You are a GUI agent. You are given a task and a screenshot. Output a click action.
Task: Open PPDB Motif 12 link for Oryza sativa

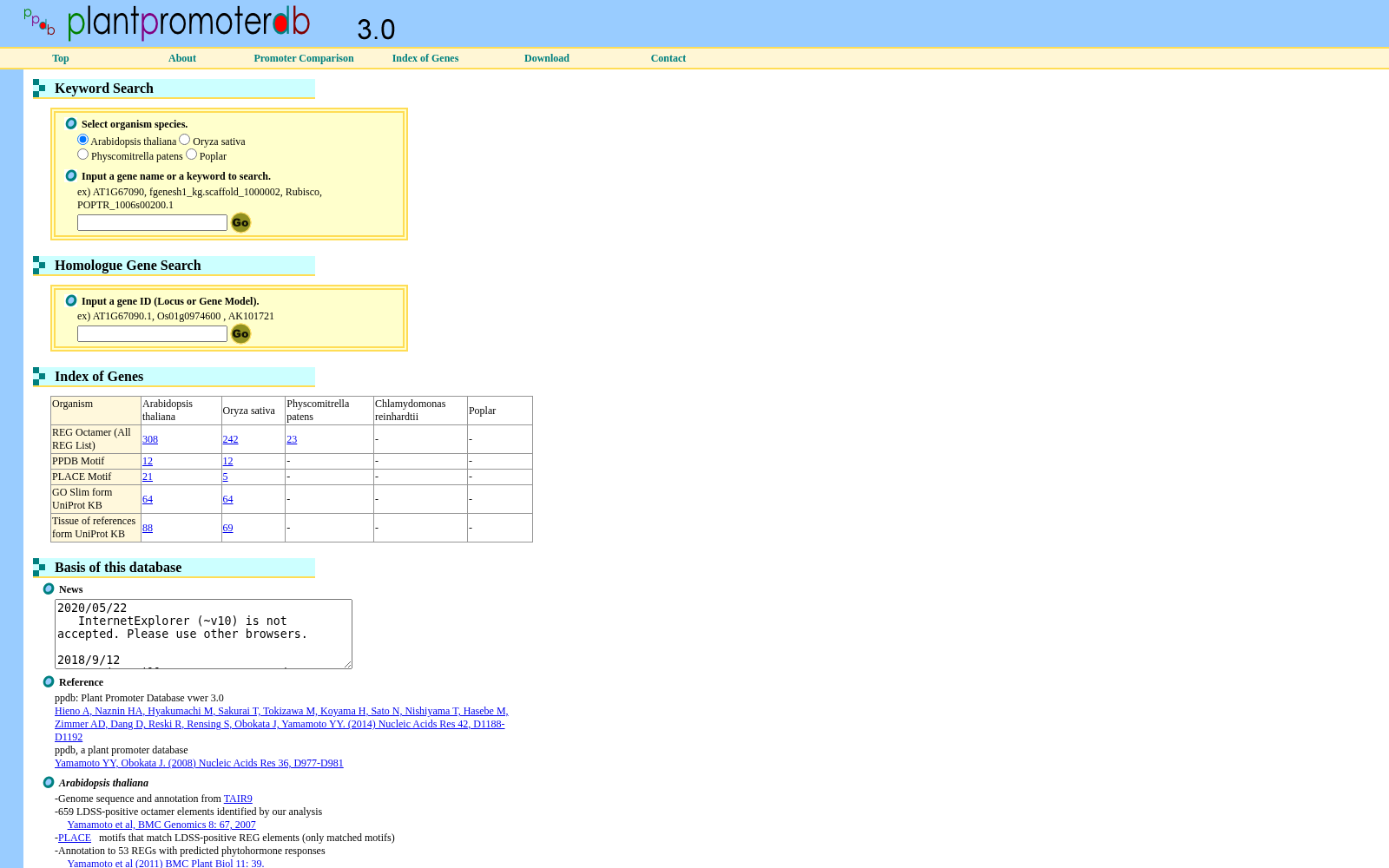[x=227, y=461]
